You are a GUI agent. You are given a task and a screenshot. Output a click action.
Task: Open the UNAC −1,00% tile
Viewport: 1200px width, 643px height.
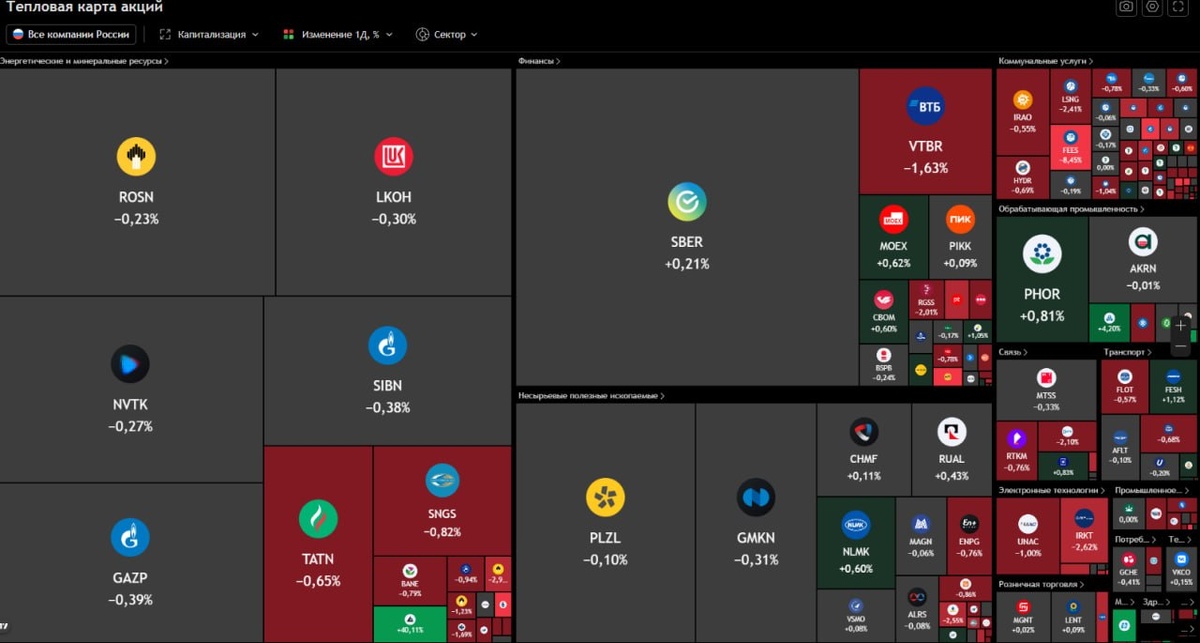(x=1027, y=536)
